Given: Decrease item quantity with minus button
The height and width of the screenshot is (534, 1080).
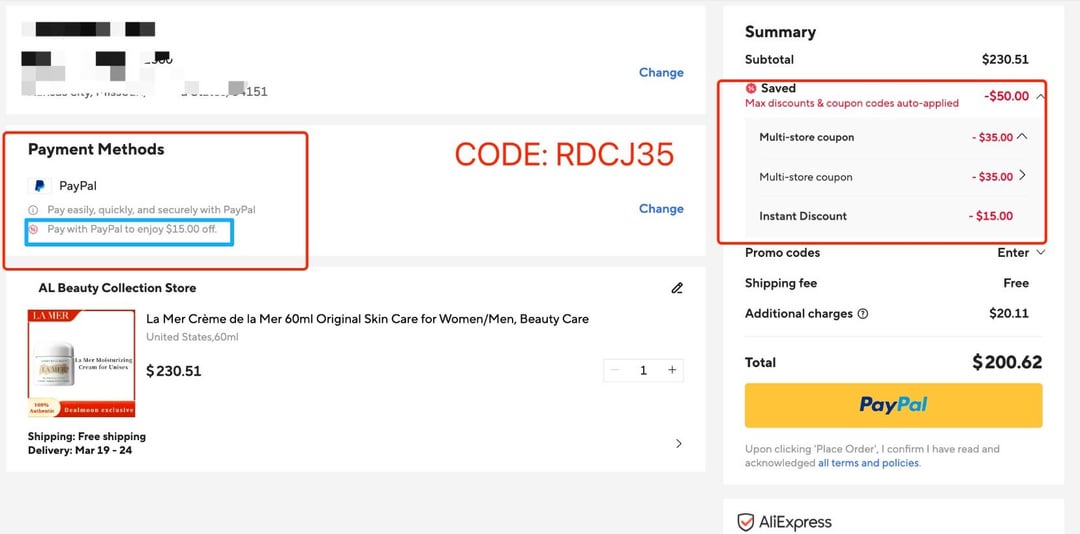Looking at the screenshot, I should coord(615,370).
